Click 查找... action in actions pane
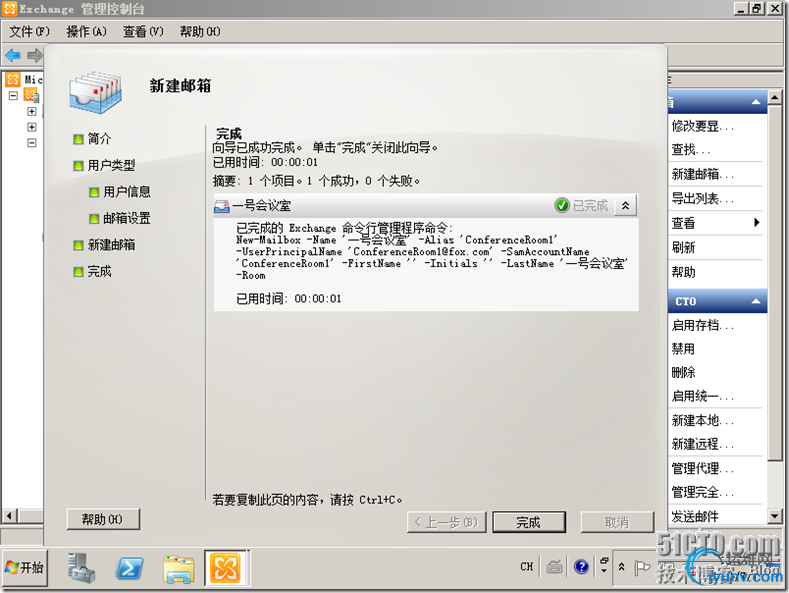 click(x=691, y=150)
